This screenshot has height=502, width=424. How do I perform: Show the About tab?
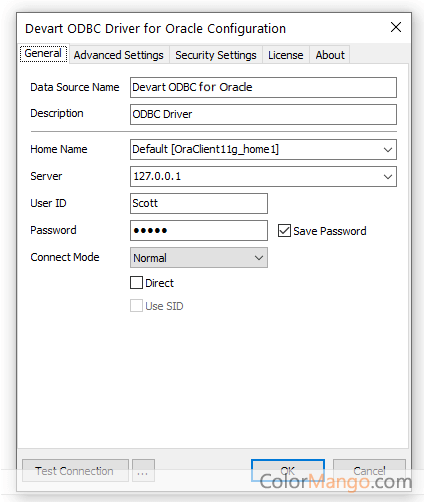point(330,55)
